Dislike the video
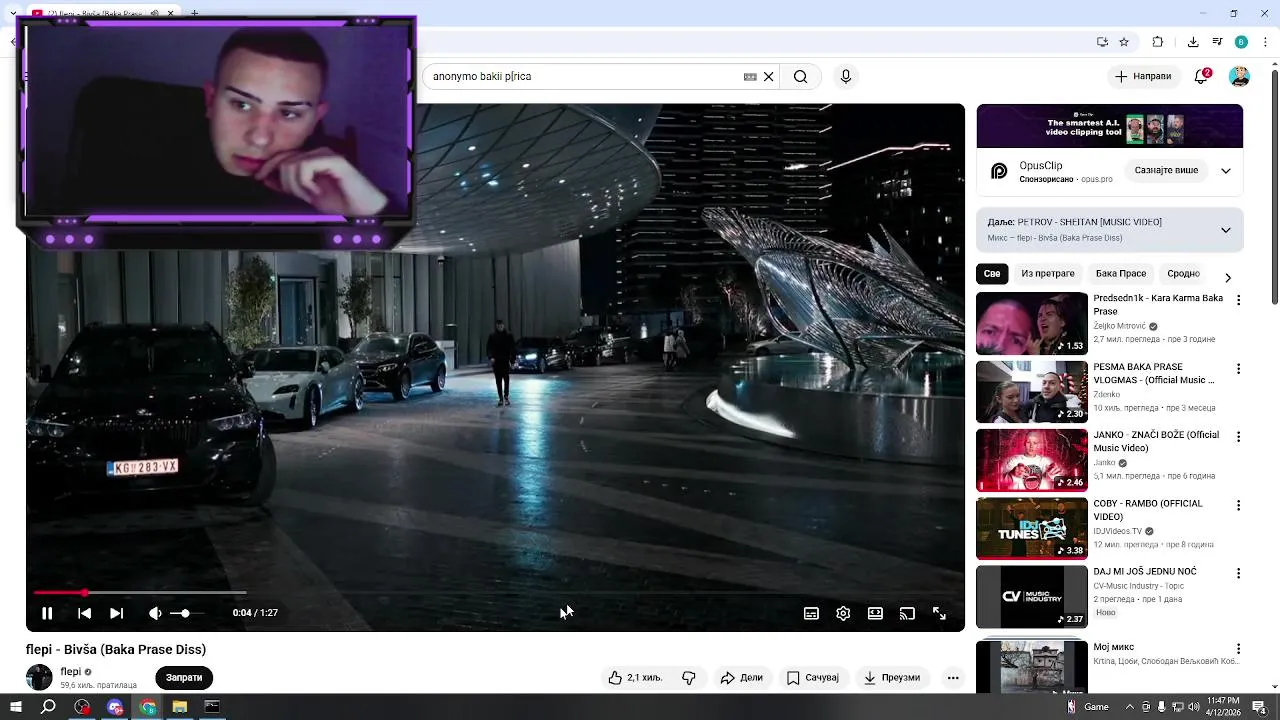 tap(689, 678)
